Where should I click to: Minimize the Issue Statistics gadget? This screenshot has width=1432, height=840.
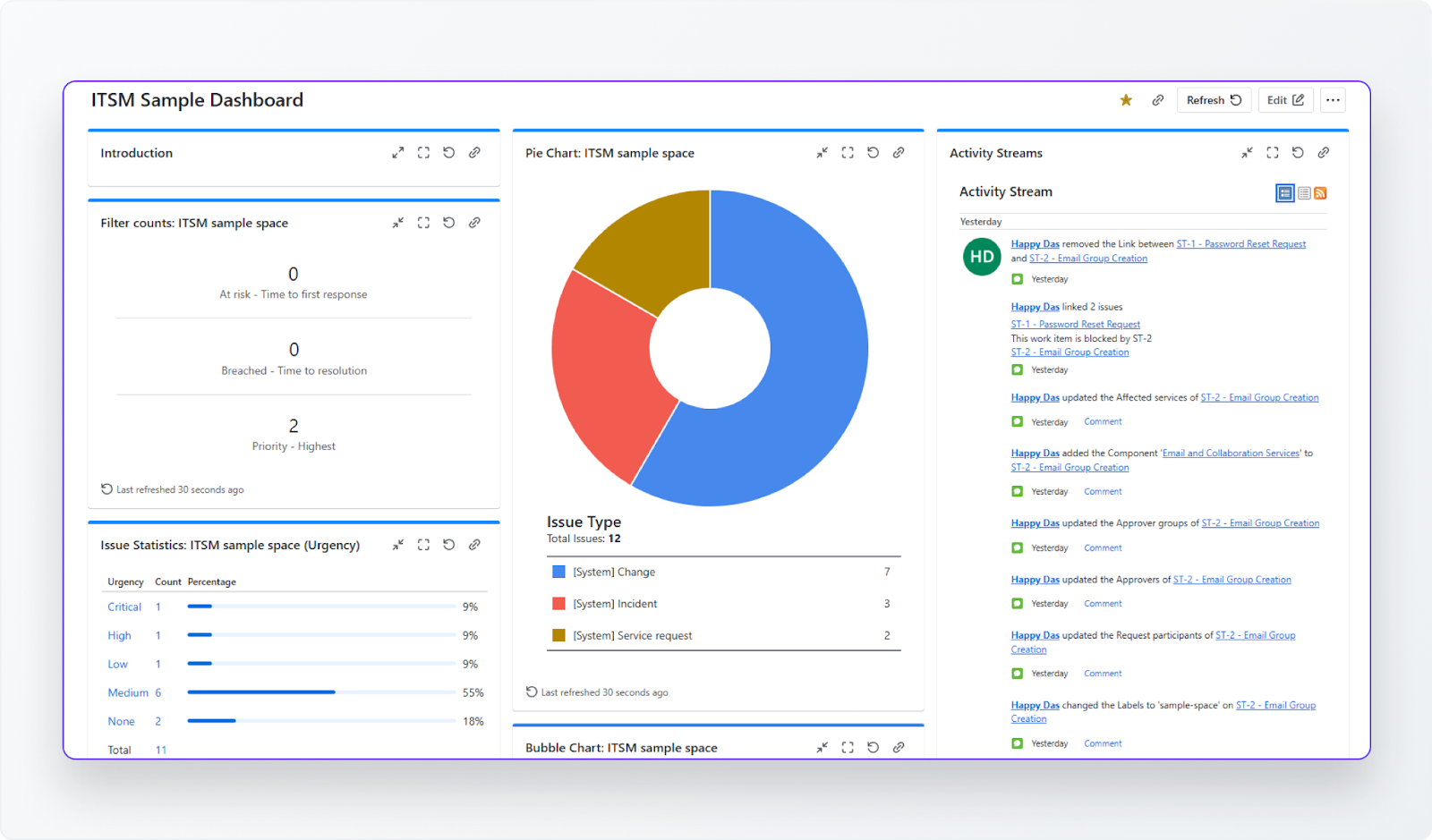pos(398,544)
